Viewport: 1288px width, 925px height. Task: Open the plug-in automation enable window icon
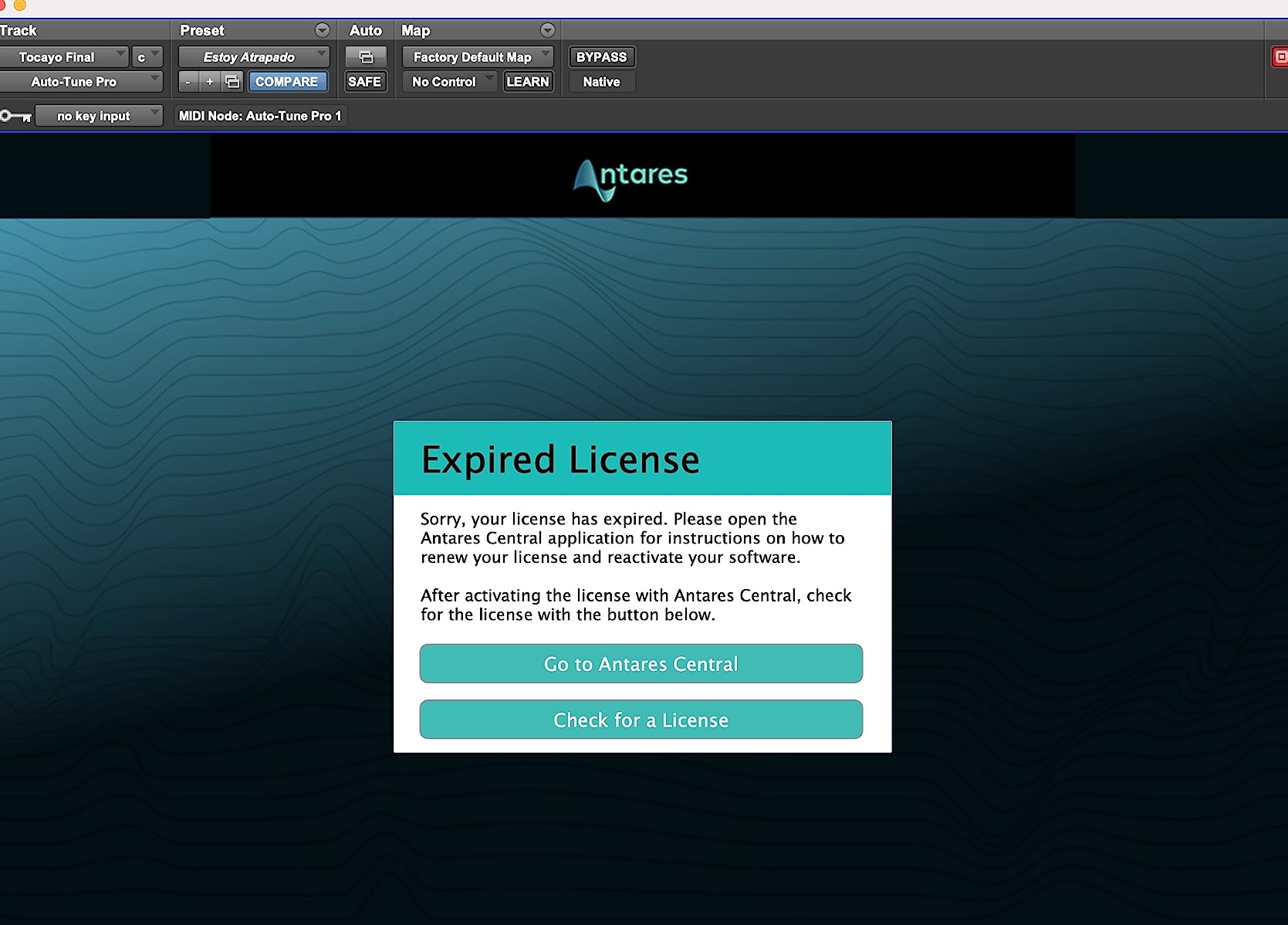click(x=366, y=57)
